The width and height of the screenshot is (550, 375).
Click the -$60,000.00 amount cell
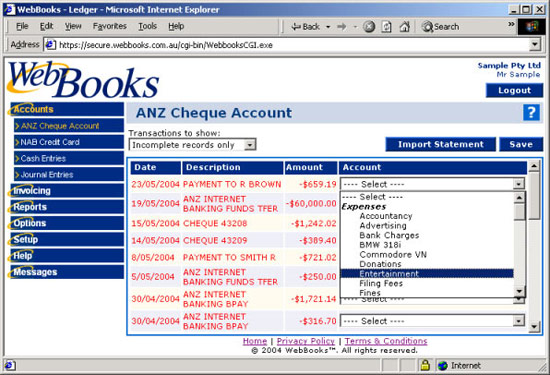tap(311, 203)
